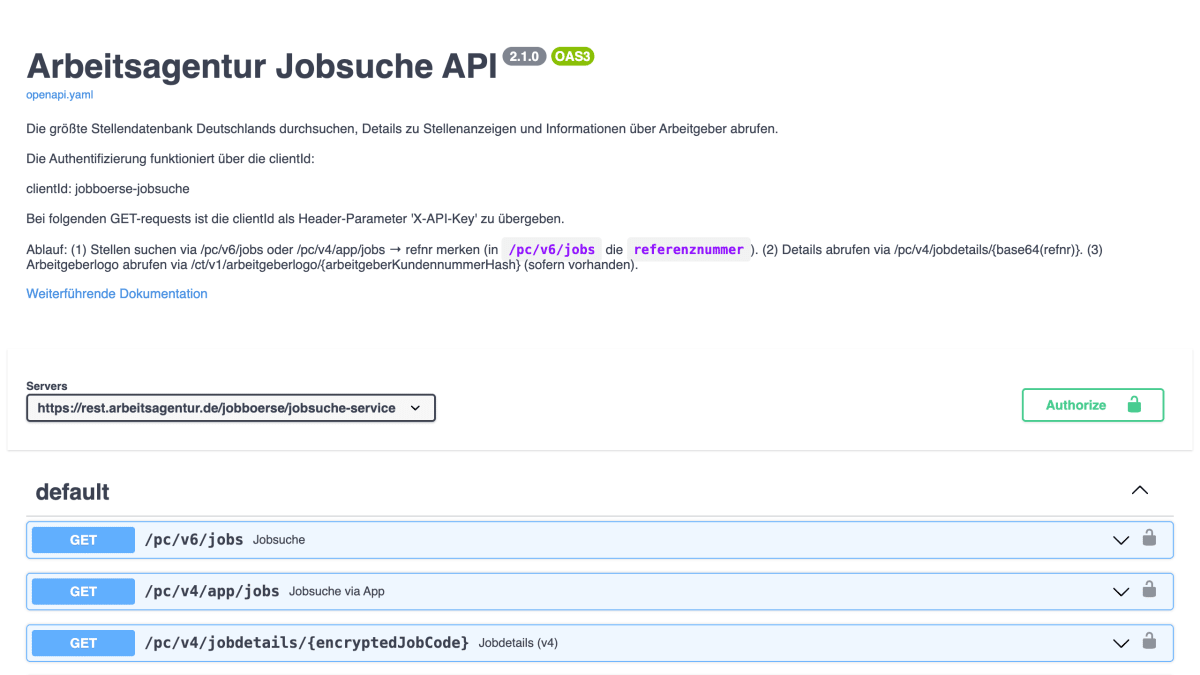Screen dimensions: 1200x675
Task: Expand the /pc/v4/app/jobs endpoint chevron
Action: [x=1121, y=592]
